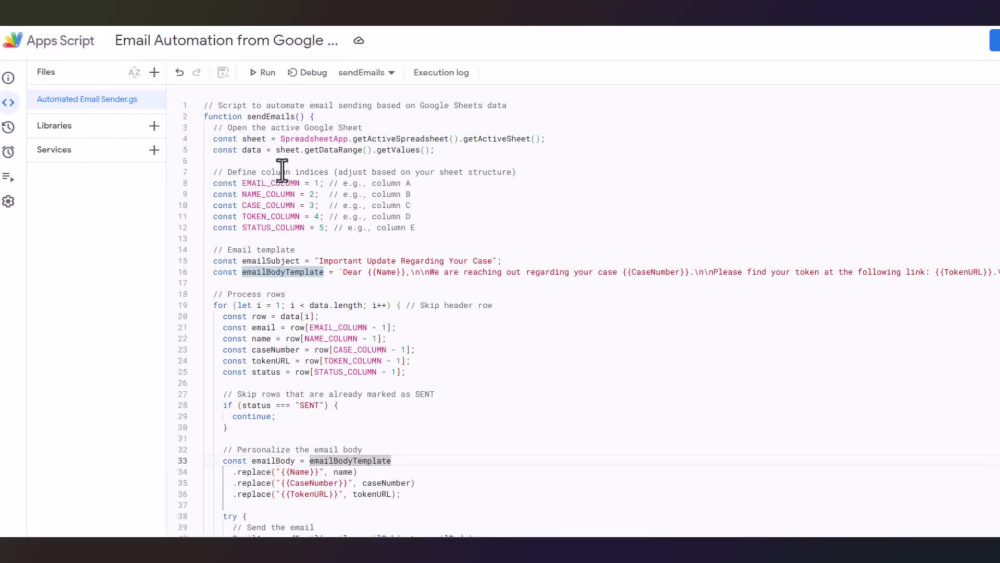Image resolution: width=1000 pixels, height=563 pixels.
Task: Click 'const TOKEN_COLUMN = 4' line
Action: pyautogui.click(x=312, y=217)
